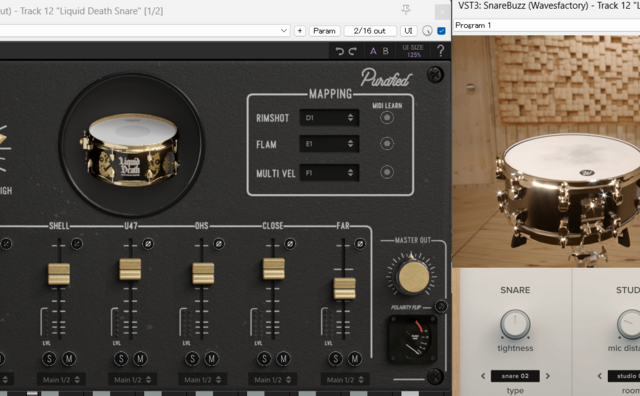Click the UI button
Viewport: 640px width, 396px height.
coord(408,31)
